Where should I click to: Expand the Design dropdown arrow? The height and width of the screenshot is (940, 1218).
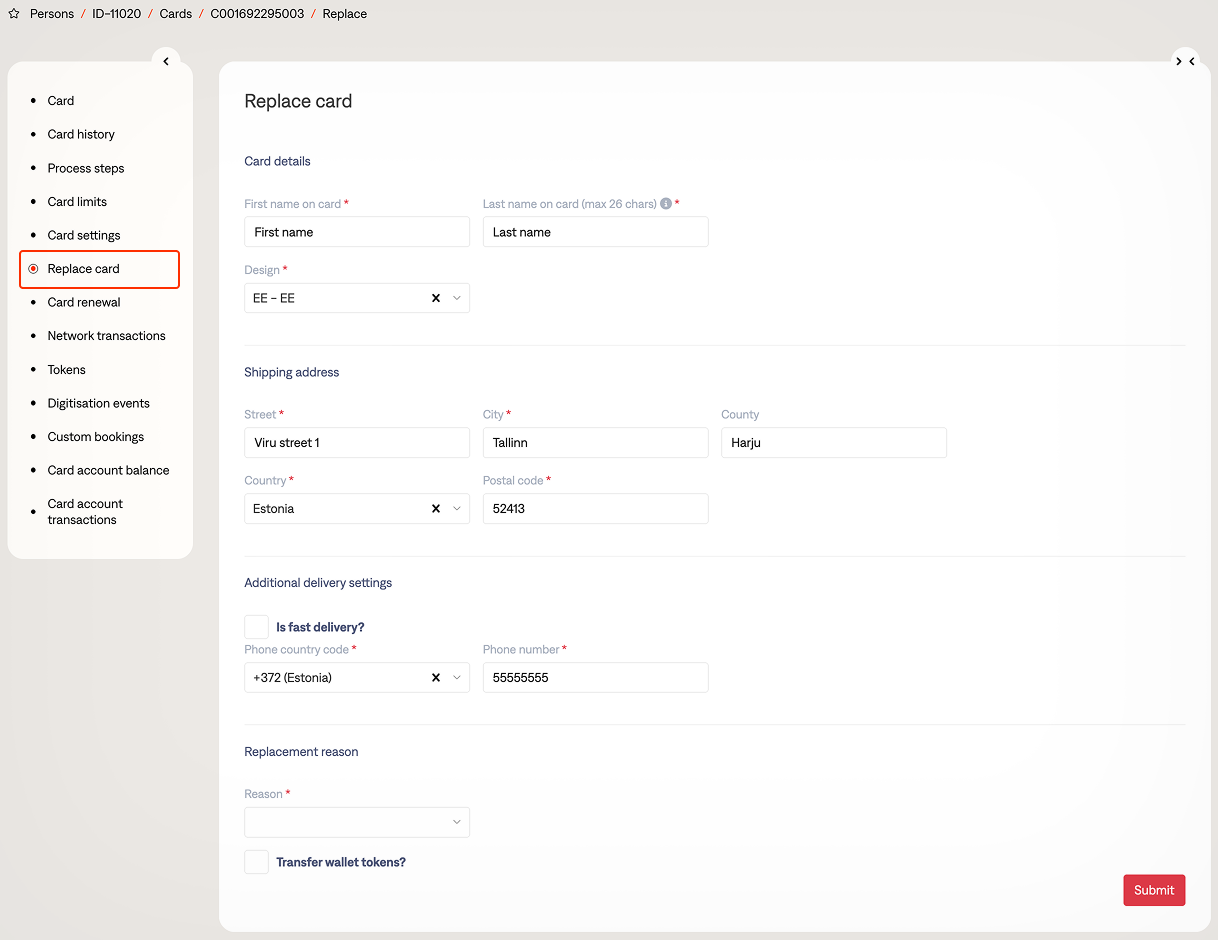click(x=457, y=298)
